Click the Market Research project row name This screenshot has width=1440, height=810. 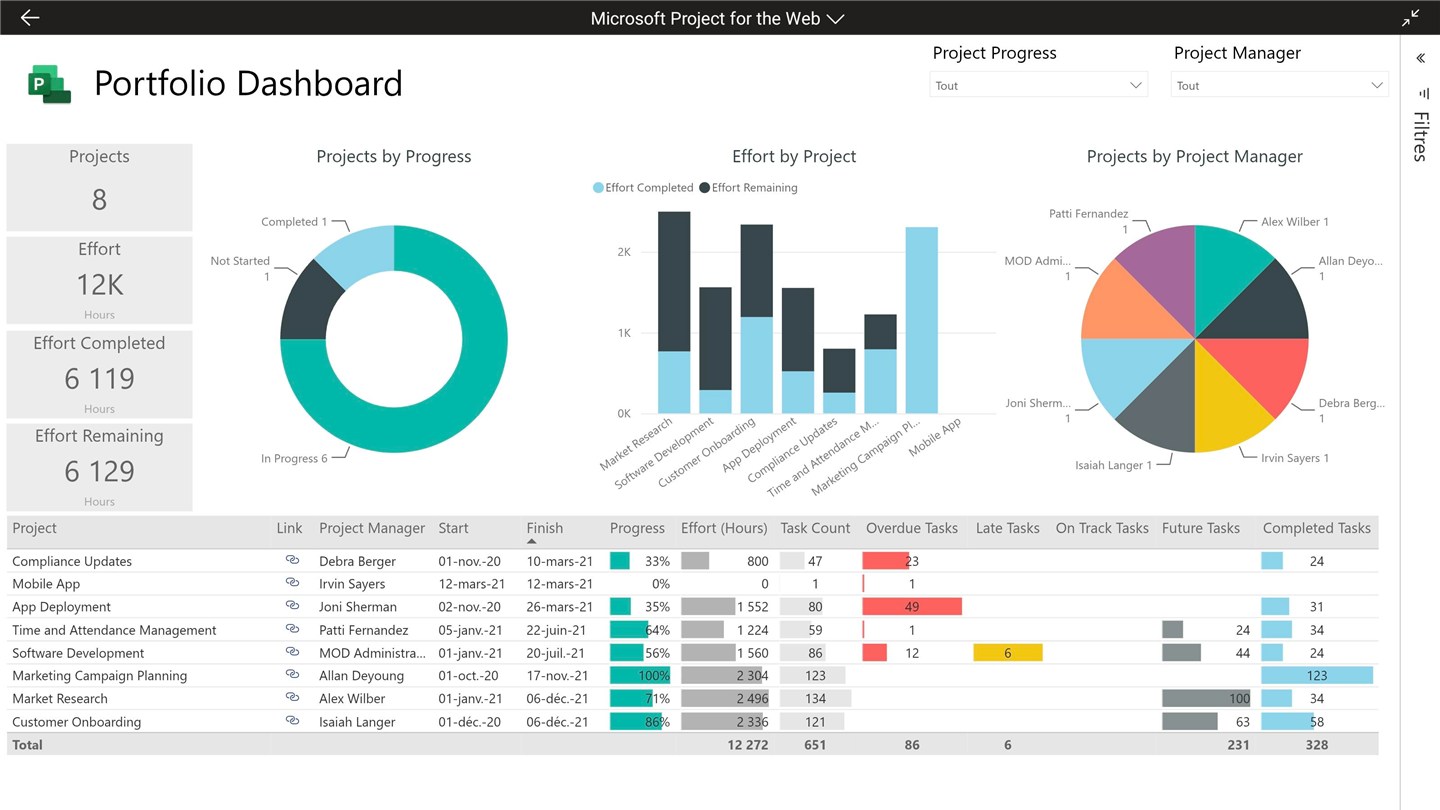point(60,699)
